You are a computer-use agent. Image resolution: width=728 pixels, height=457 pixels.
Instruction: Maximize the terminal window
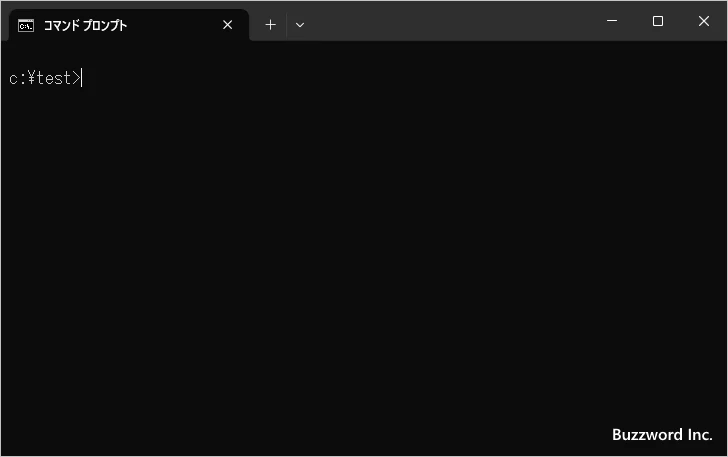(658, 21)
